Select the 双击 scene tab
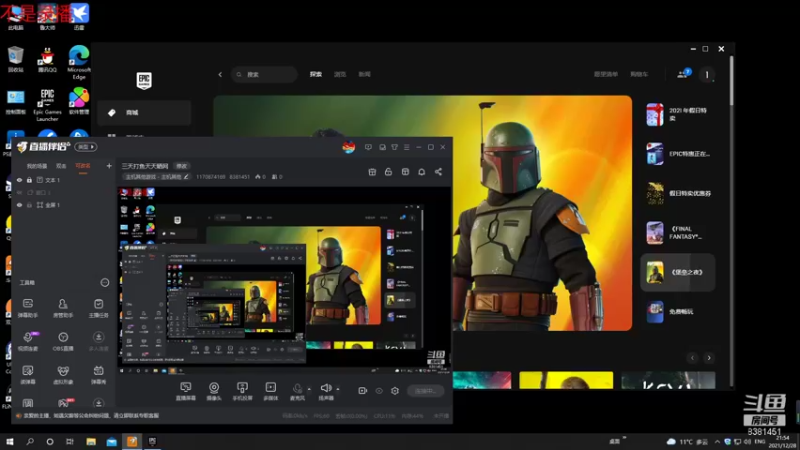800x450 pixels. pos(61,166)
